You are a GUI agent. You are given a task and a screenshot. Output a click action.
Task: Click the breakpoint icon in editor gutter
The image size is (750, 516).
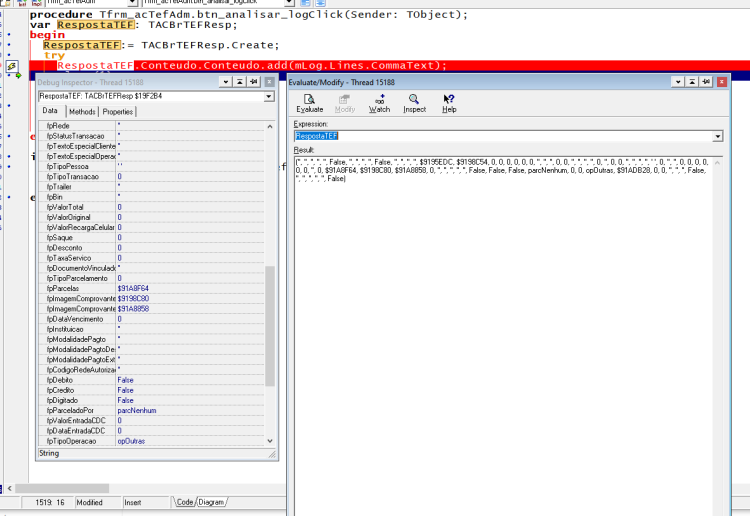[11, 66]
